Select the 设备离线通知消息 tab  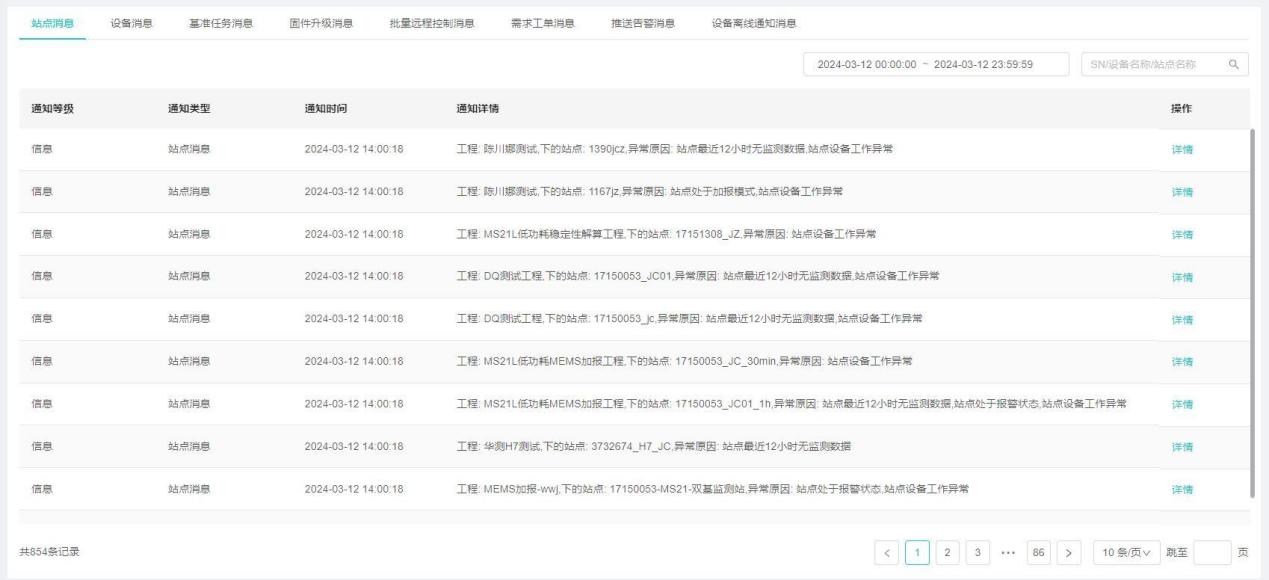coord(754,23)
